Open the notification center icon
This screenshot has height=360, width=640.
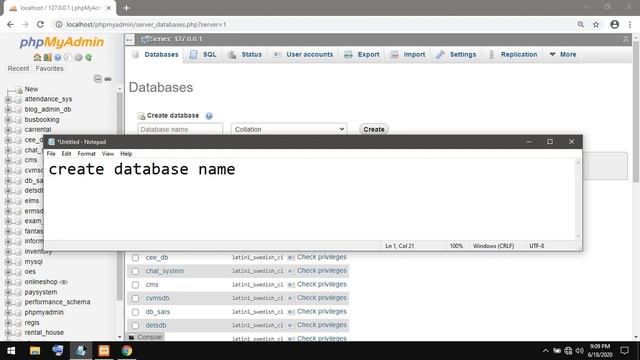[x=624, y=351]
